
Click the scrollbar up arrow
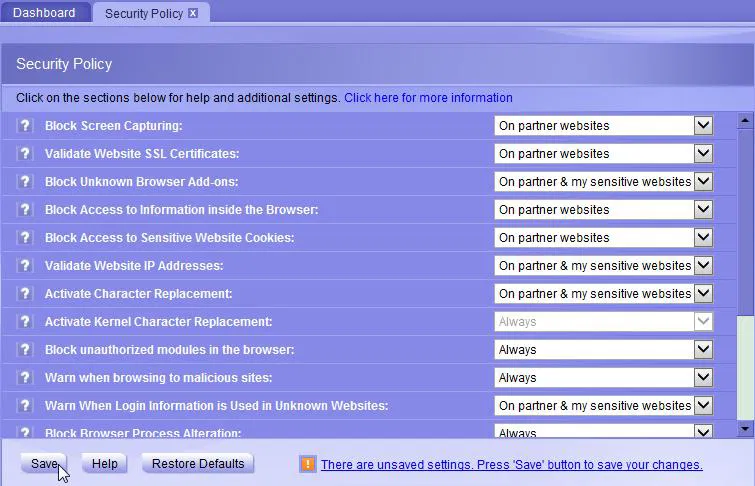pyautogui.click(x=745, y=120)
